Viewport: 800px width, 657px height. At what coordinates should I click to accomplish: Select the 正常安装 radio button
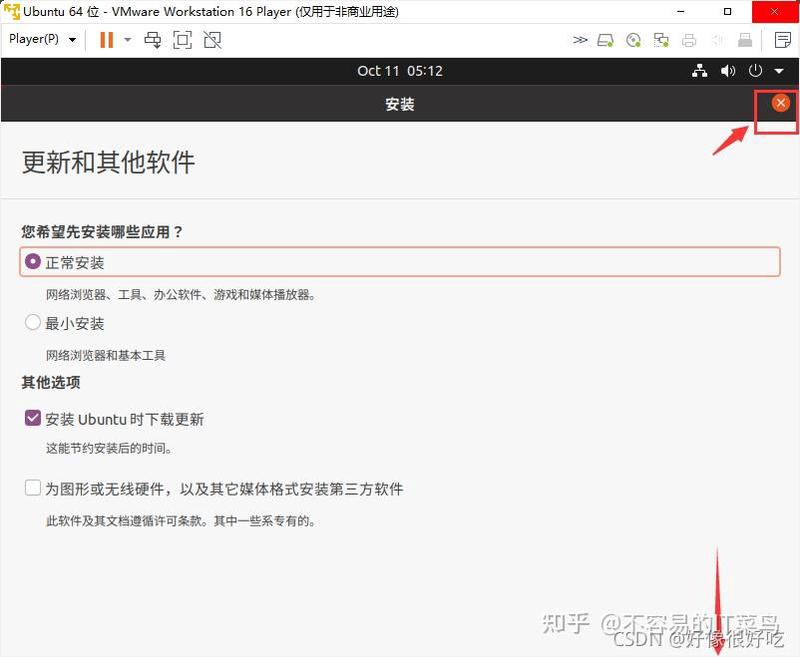[x=33, y=262]
